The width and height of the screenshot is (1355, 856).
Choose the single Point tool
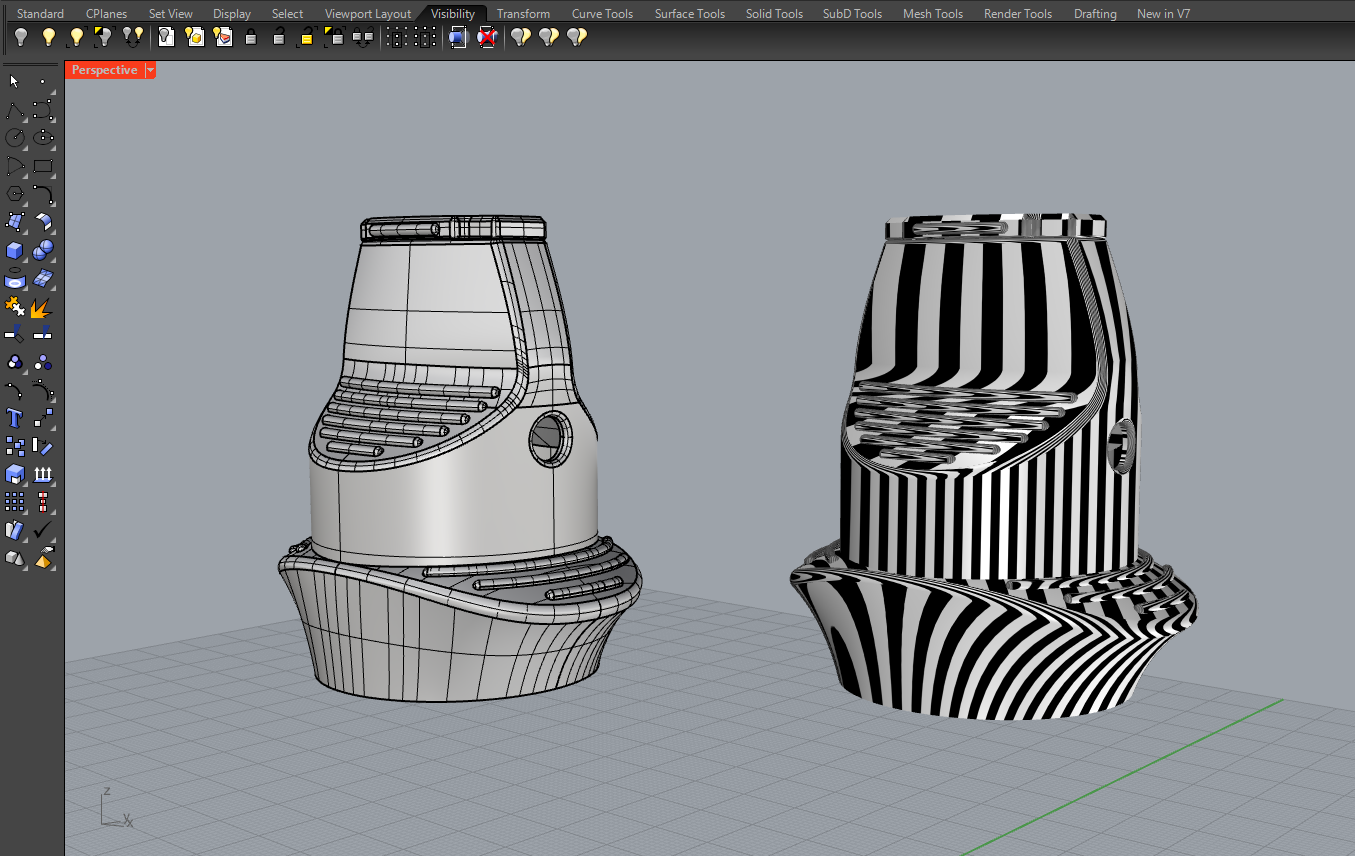pos(43,81)
